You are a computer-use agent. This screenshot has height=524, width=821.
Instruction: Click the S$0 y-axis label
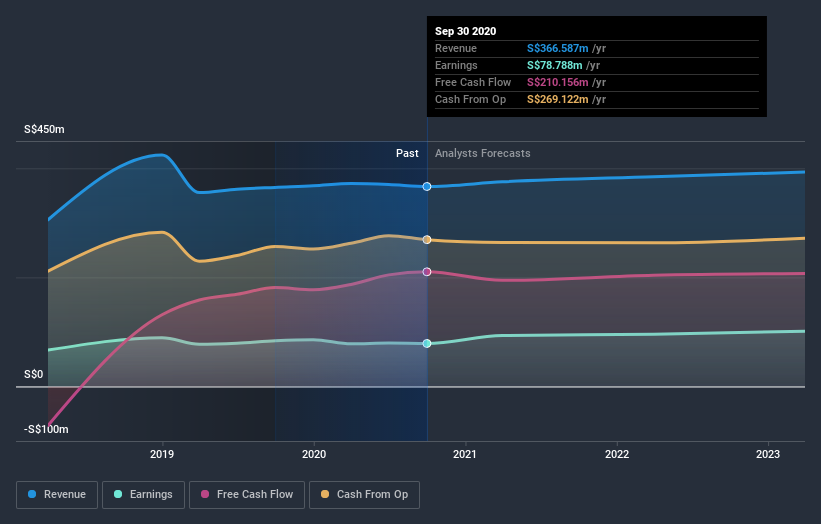pyautogui.click(x=34, y=374)
